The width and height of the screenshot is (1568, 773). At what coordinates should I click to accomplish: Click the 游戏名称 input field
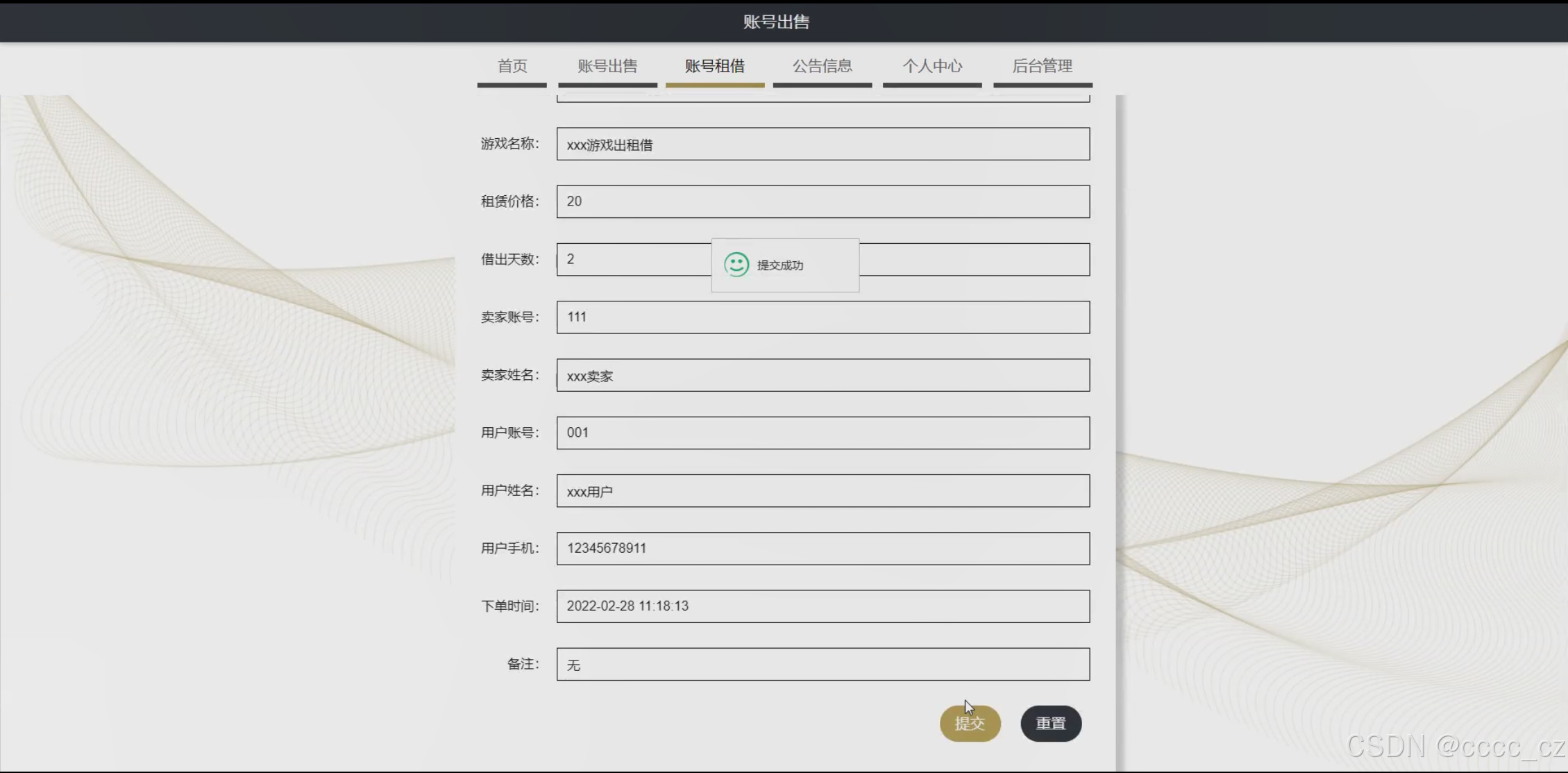[823, 144]
